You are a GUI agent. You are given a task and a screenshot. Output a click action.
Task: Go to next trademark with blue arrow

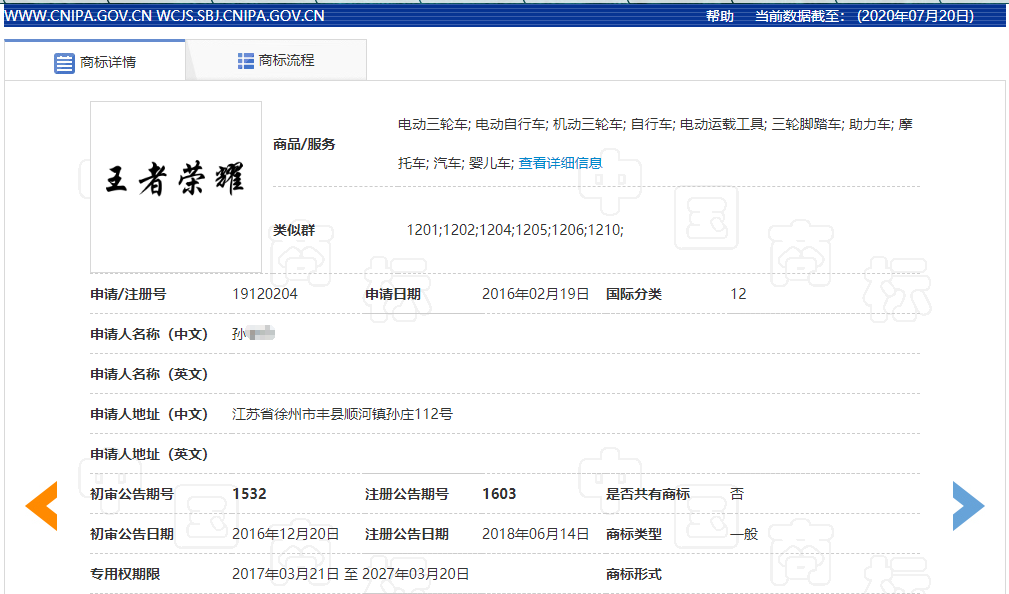(968, 506)
